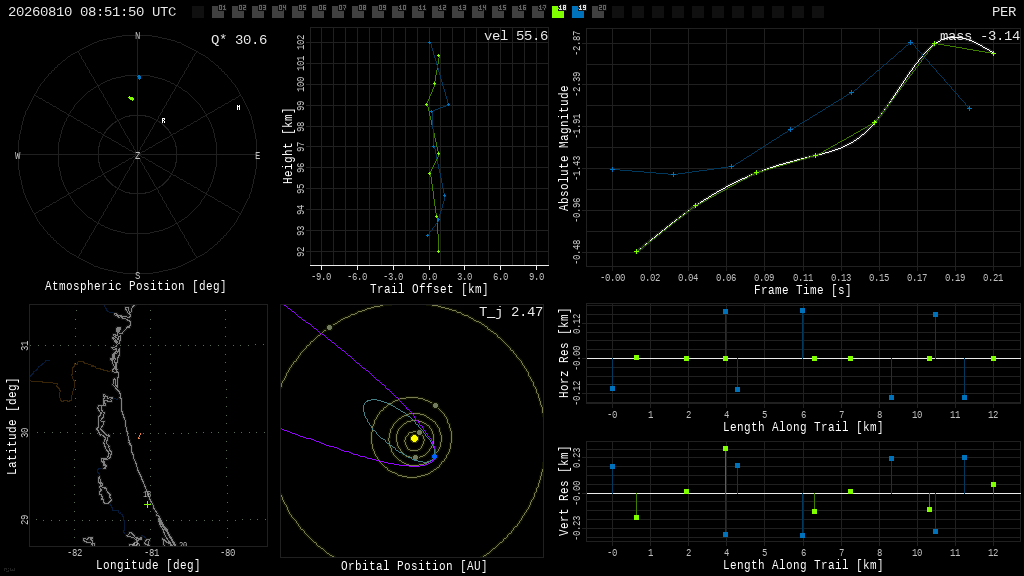
Task: Click the station 17 indicator square
Action: [538, 11]
